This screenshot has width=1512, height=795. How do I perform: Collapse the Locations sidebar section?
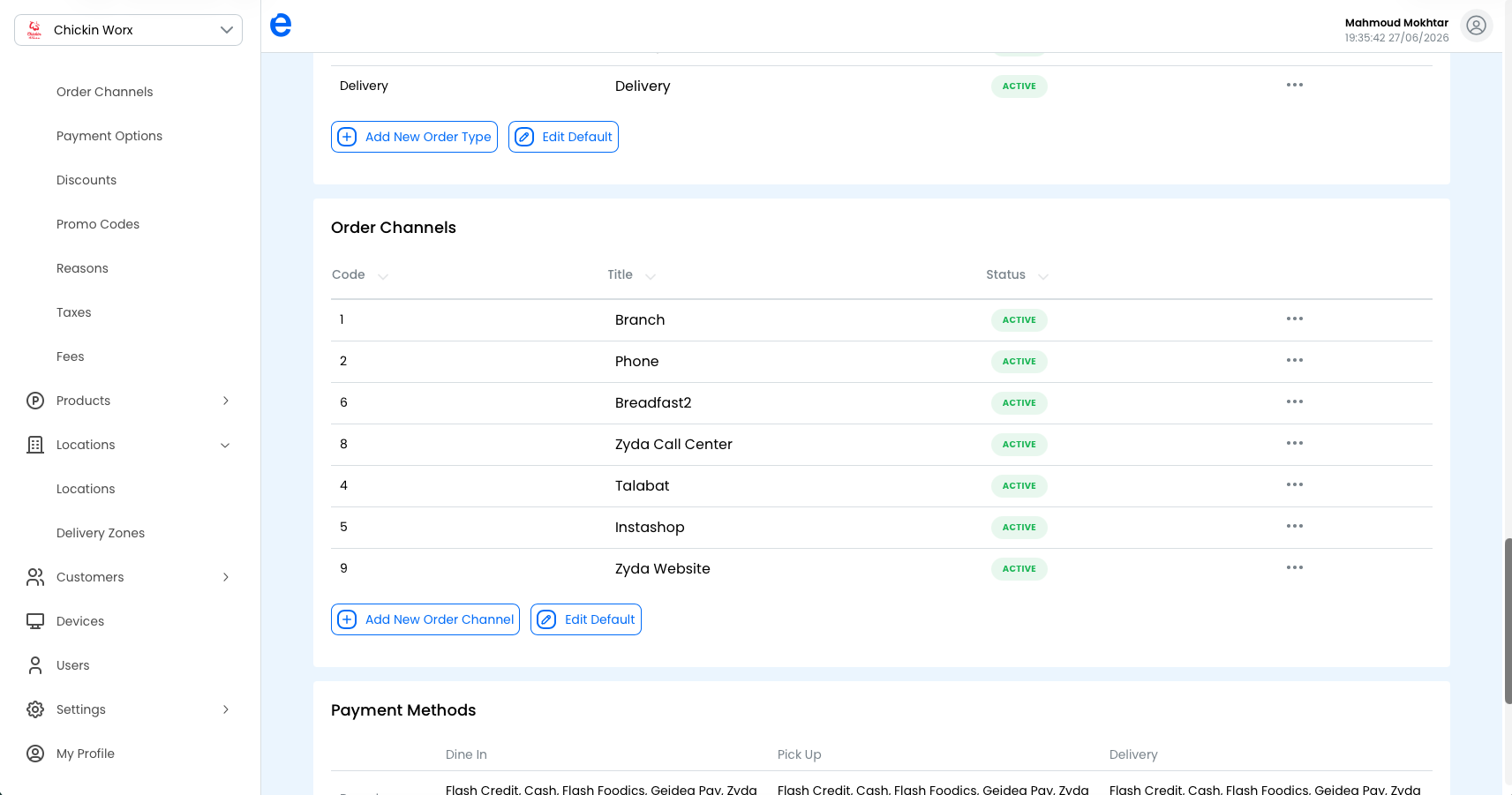pyautogui.click(x=226, y=445)
